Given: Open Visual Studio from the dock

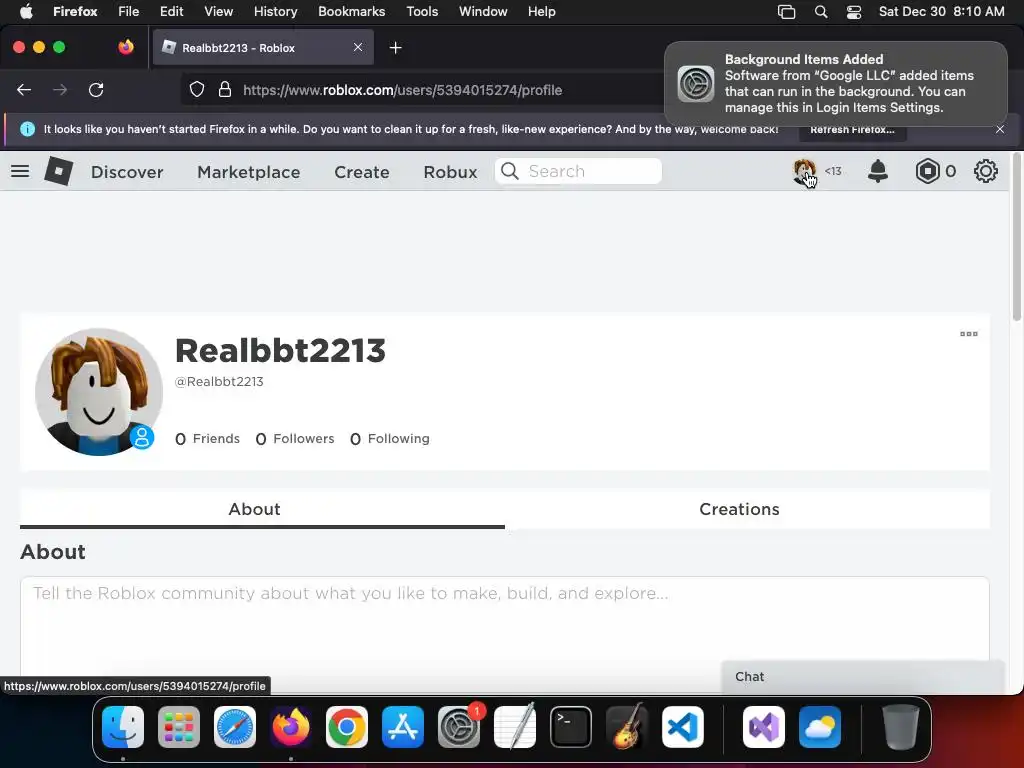Looking at the screenshot, I should [764, 727].
